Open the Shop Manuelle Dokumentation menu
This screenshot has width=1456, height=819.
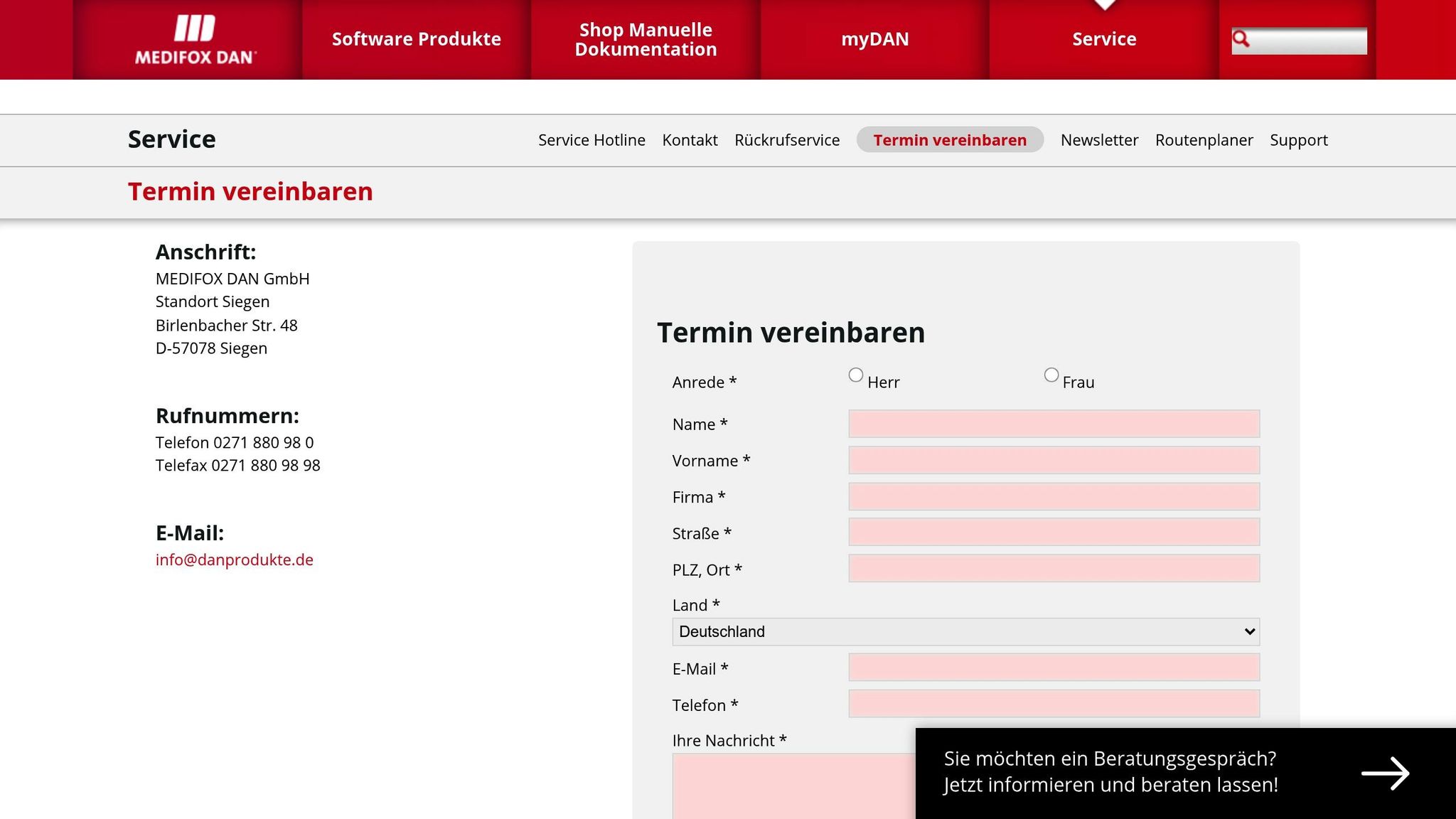[645, 39]
